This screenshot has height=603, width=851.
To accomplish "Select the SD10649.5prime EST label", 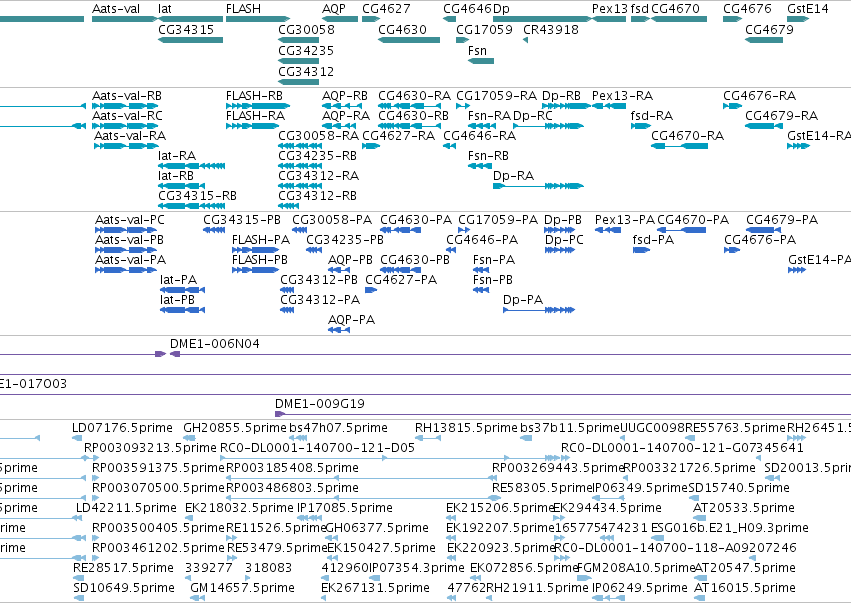I will tap(124, 588).
